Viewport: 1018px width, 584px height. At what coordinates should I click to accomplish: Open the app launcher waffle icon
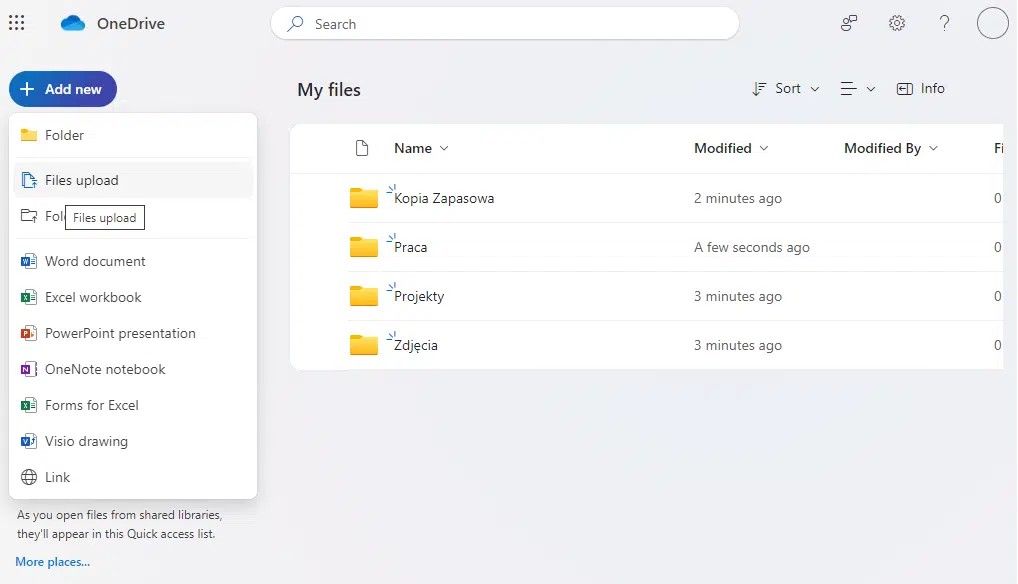pyautogui.click(x=16, y=23)
